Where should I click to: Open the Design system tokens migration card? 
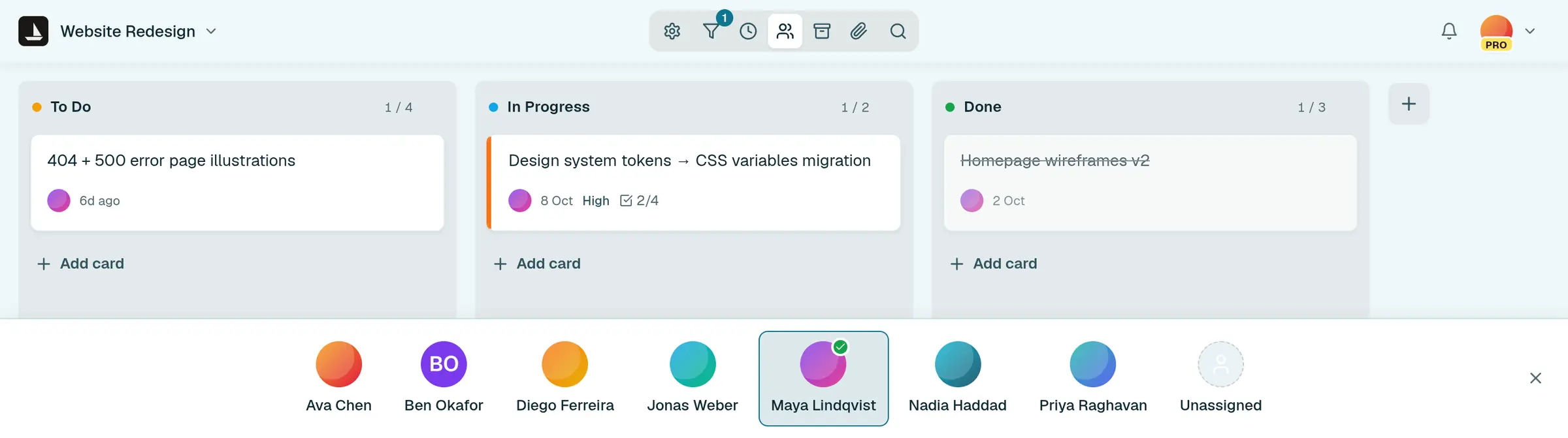(x=694, y=183)
